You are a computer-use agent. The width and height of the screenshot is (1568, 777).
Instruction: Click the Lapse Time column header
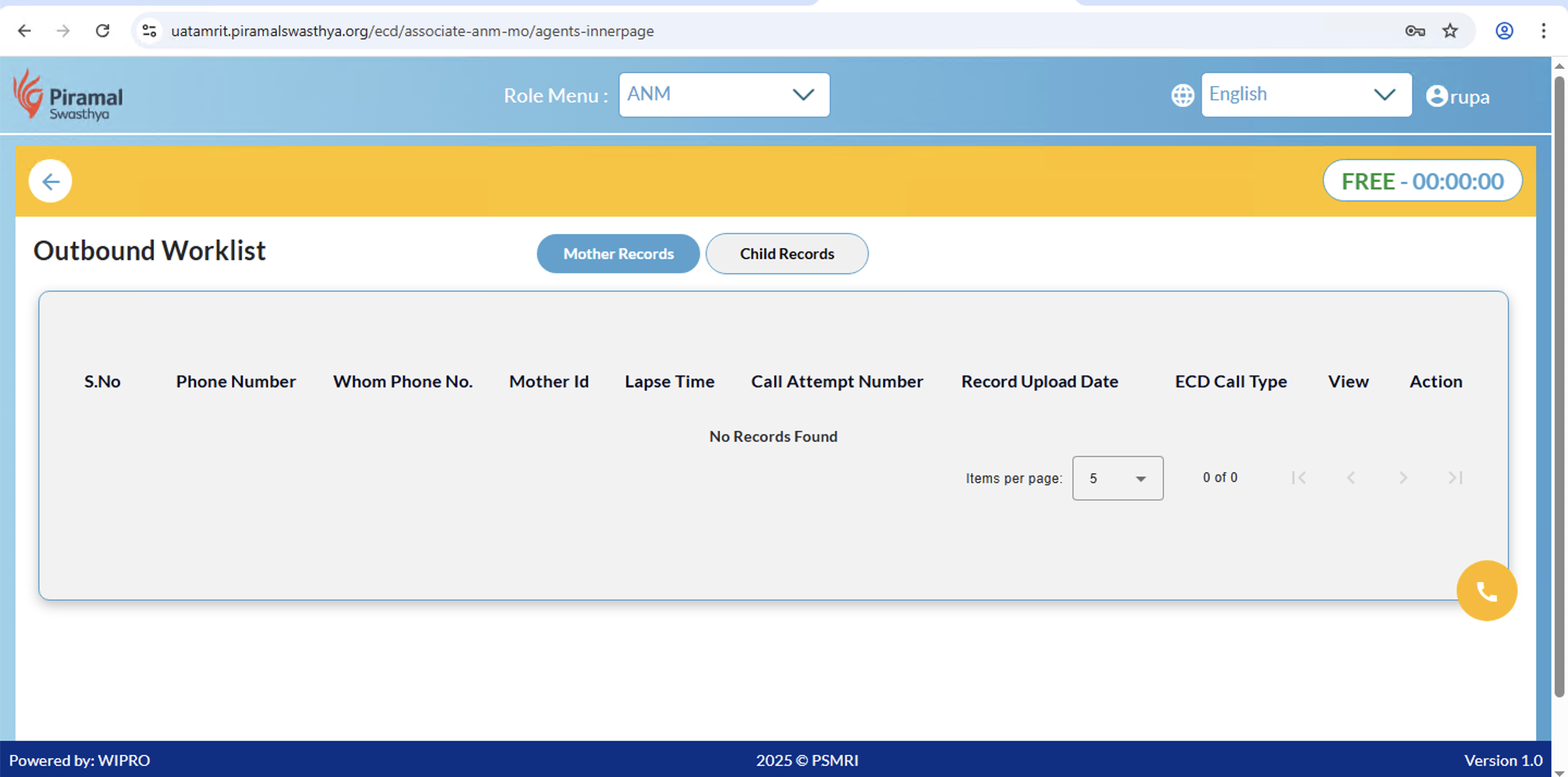click(x=670, y=381)
